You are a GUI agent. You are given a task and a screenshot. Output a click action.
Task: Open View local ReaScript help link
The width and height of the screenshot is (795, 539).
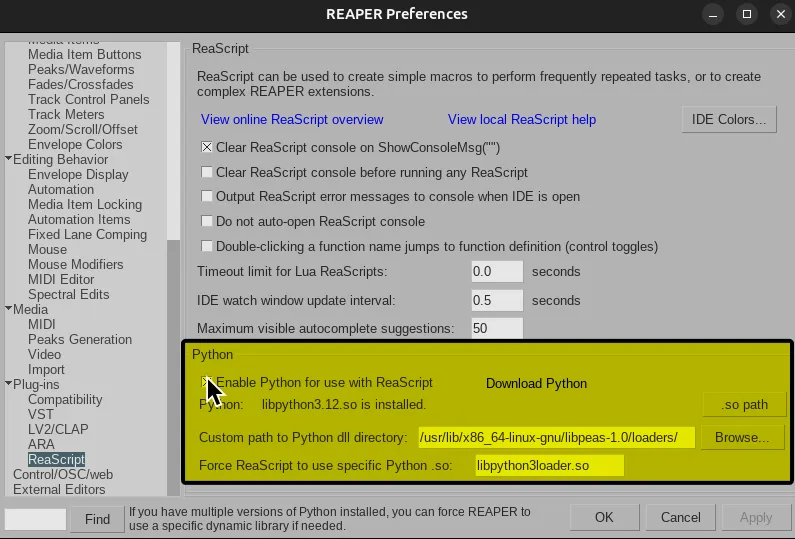tap(522, 119)
